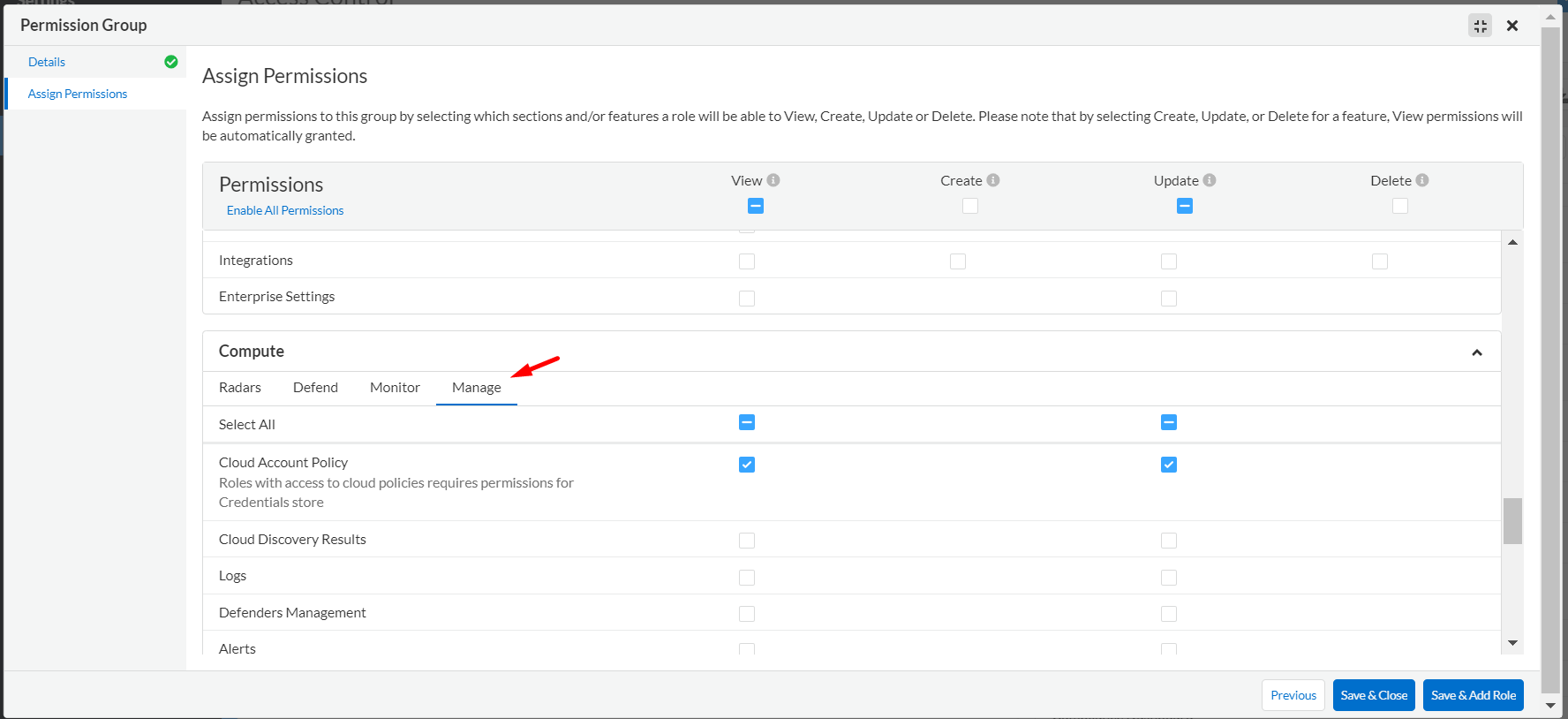Click the Create column info icon
This screenshot has width=1568, height=719.
[993, 180]
